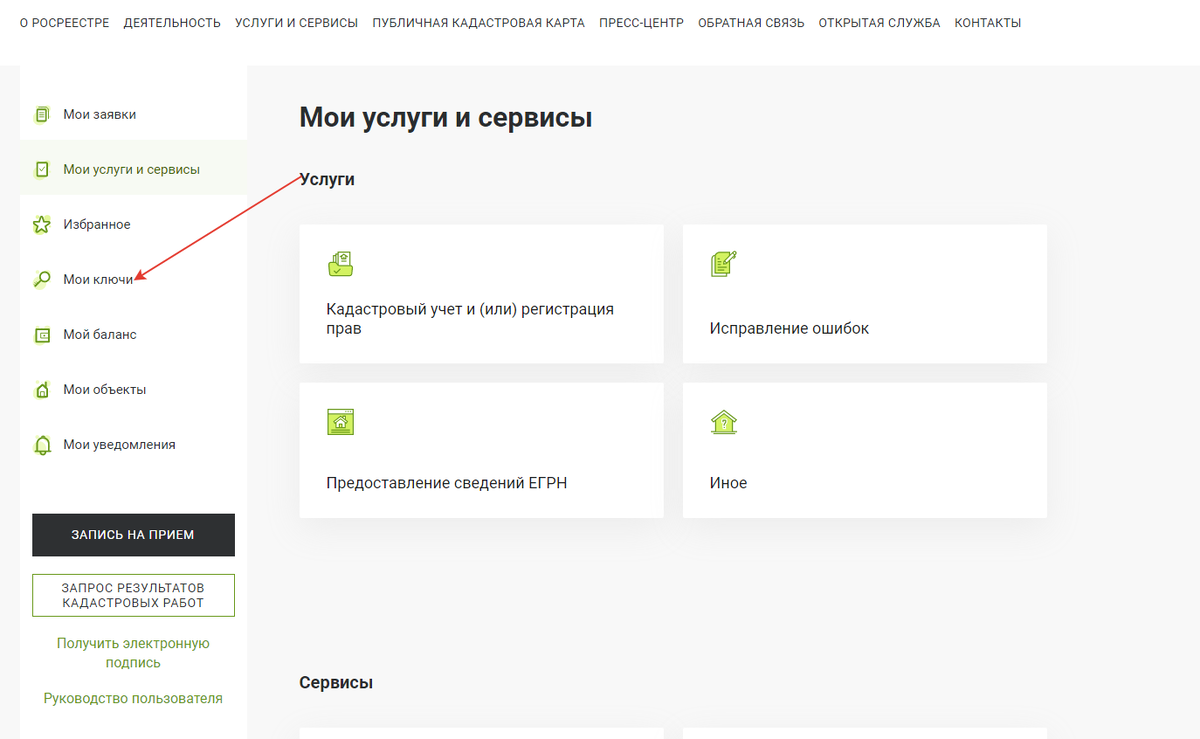
Task: Follow the Получить электронную подпись link
Action: [133, 653]
